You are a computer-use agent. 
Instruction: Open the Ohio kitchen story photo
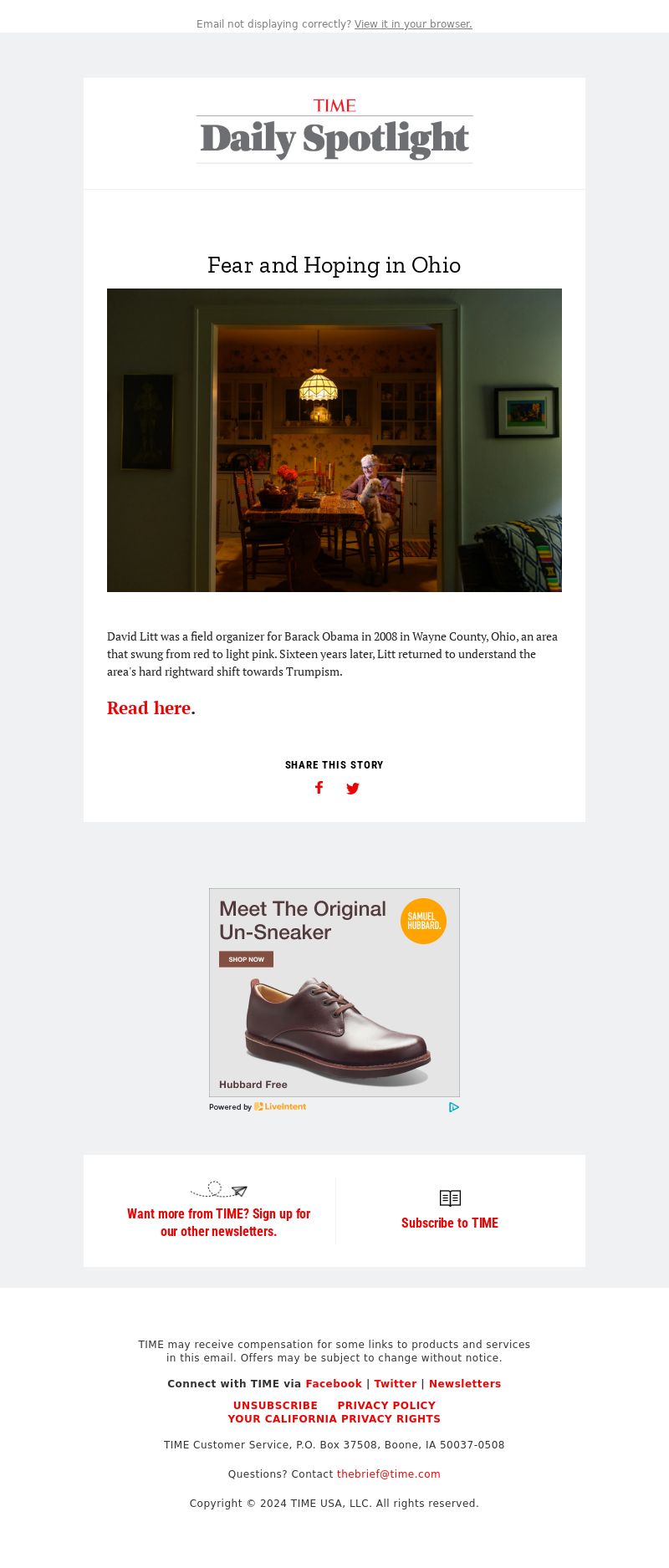click(x=334, y=440)
